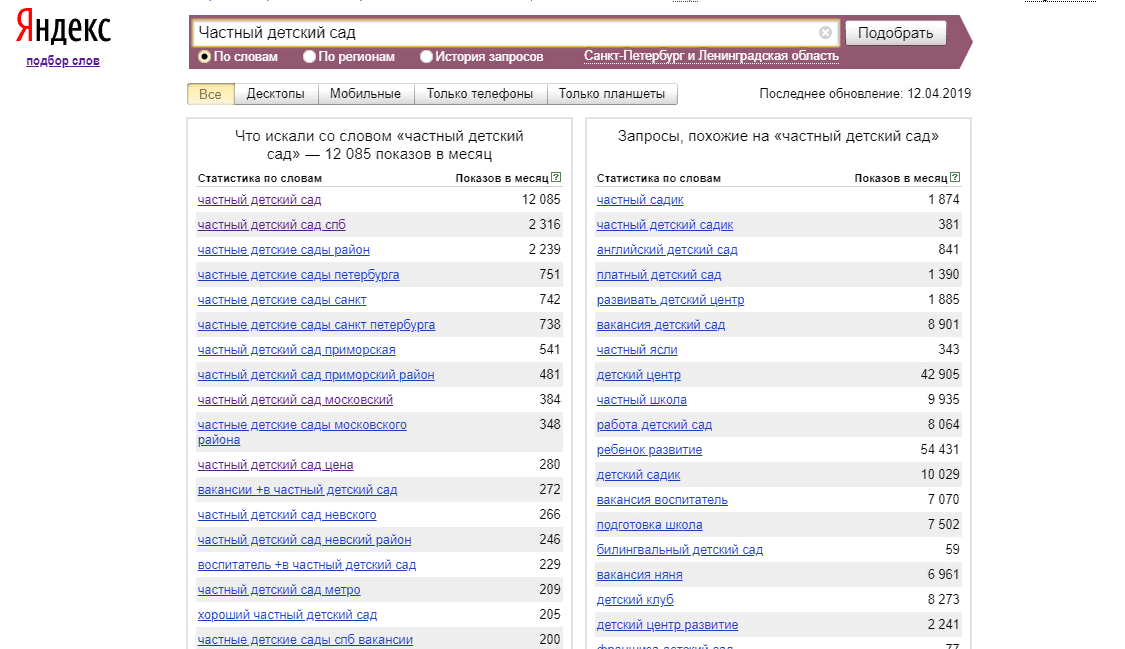Open the region selector 'Санкт-Петербург и Ленинградская область'
The height and width of the screenshot is (649, 1125).
pos(711,56)
